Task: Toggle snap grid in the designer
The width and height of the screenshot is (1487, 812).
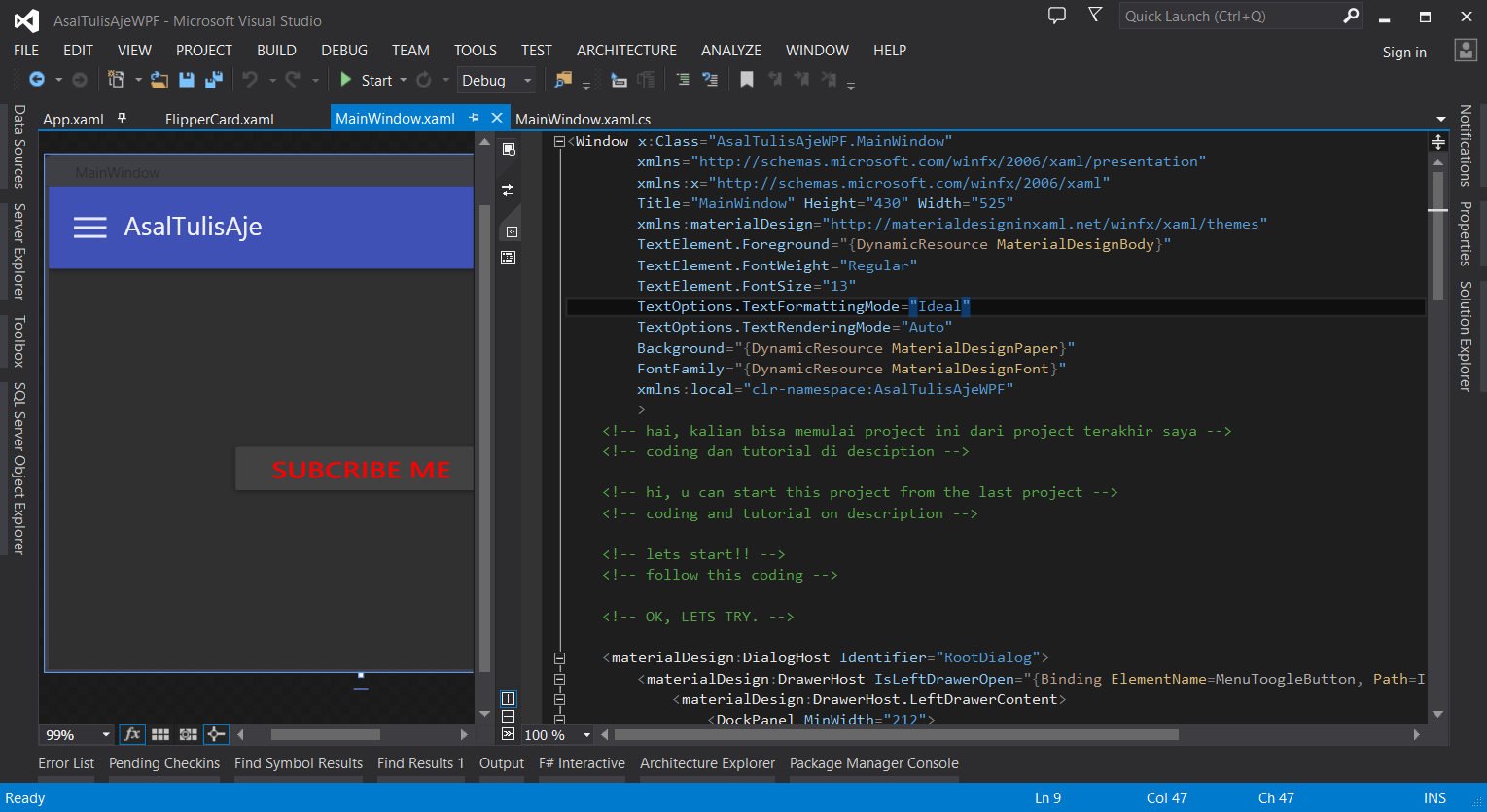Action: point(159,734)
